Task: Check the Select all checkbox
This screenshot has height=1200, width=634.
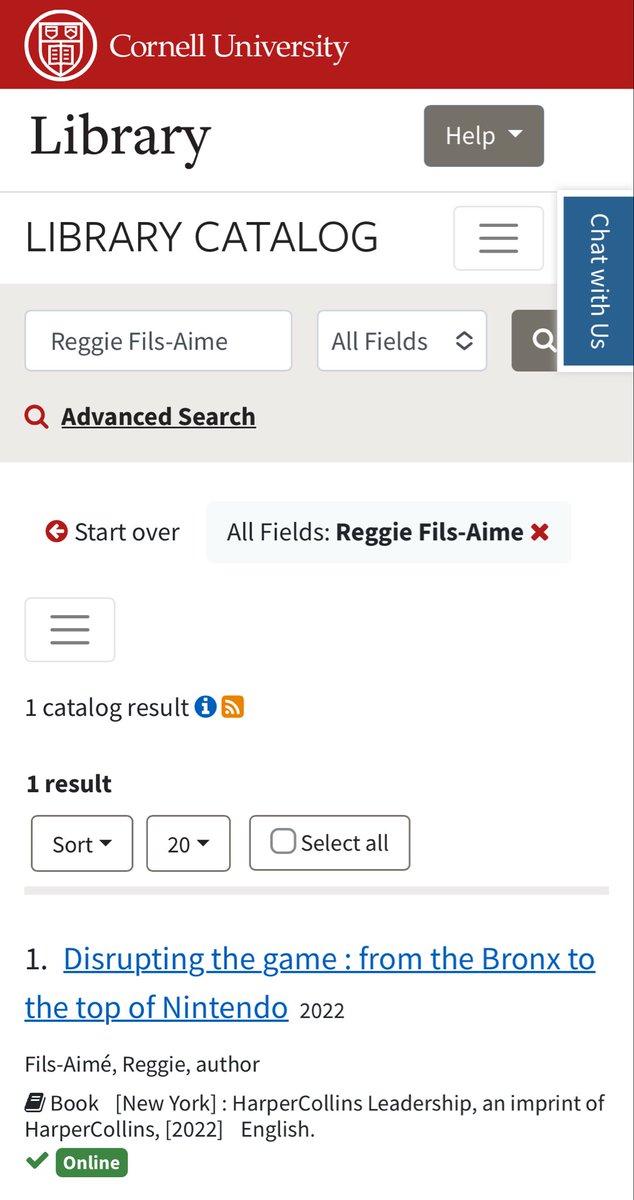Action: (x=283, y=842)
